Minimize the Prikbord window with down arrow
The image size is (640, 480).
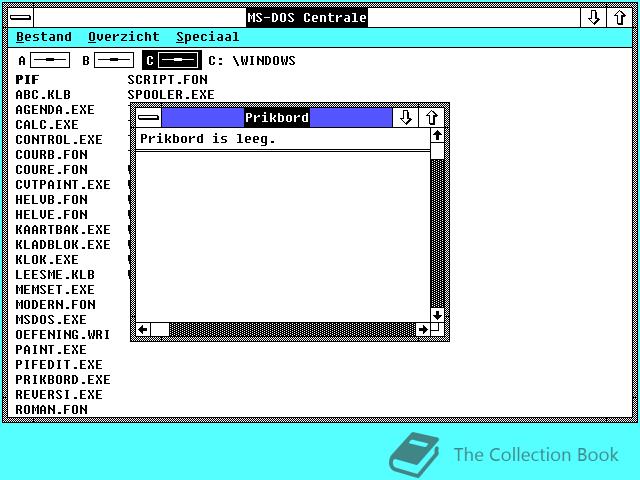pos(405,118)
